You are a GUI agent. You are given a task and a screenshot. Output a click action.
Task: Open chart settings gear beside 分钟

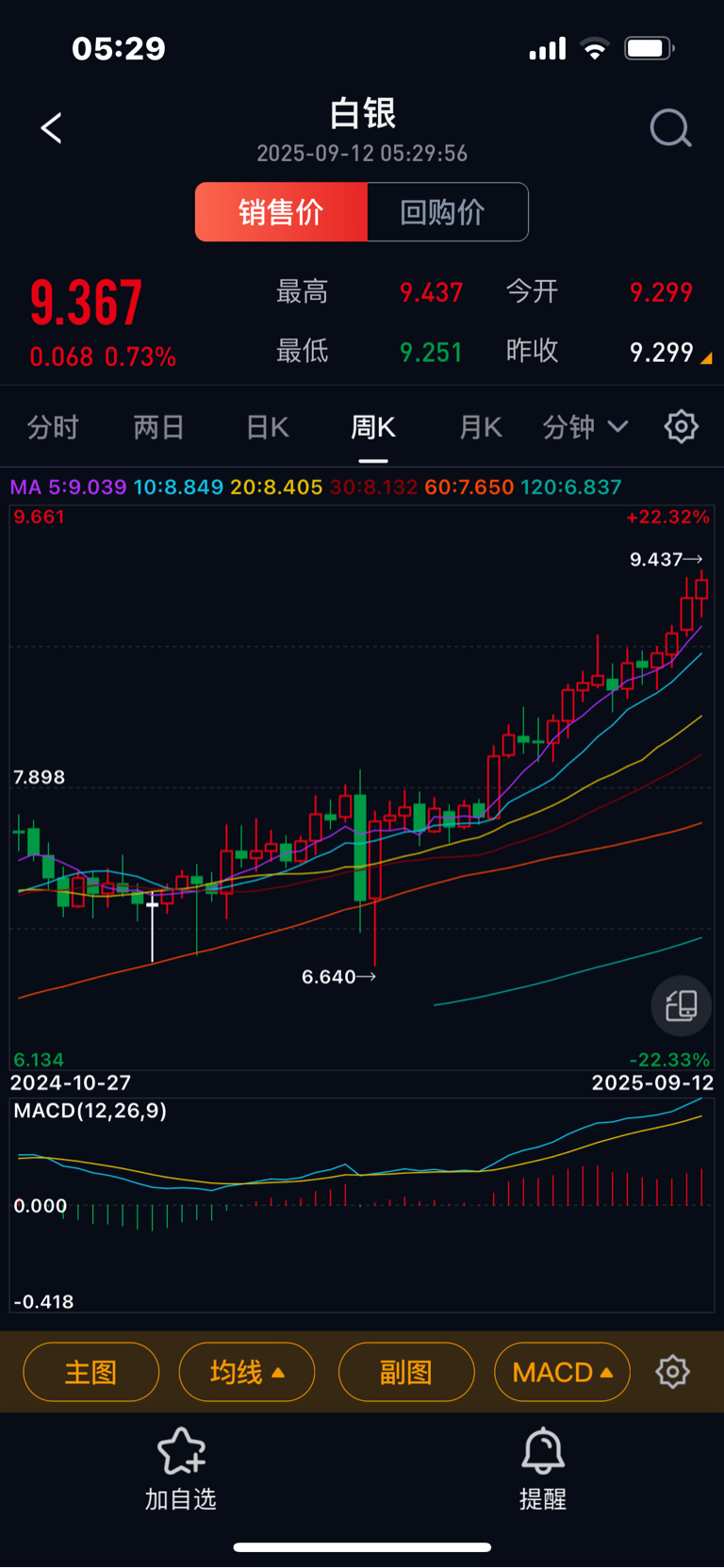click(x=682, y=427)
